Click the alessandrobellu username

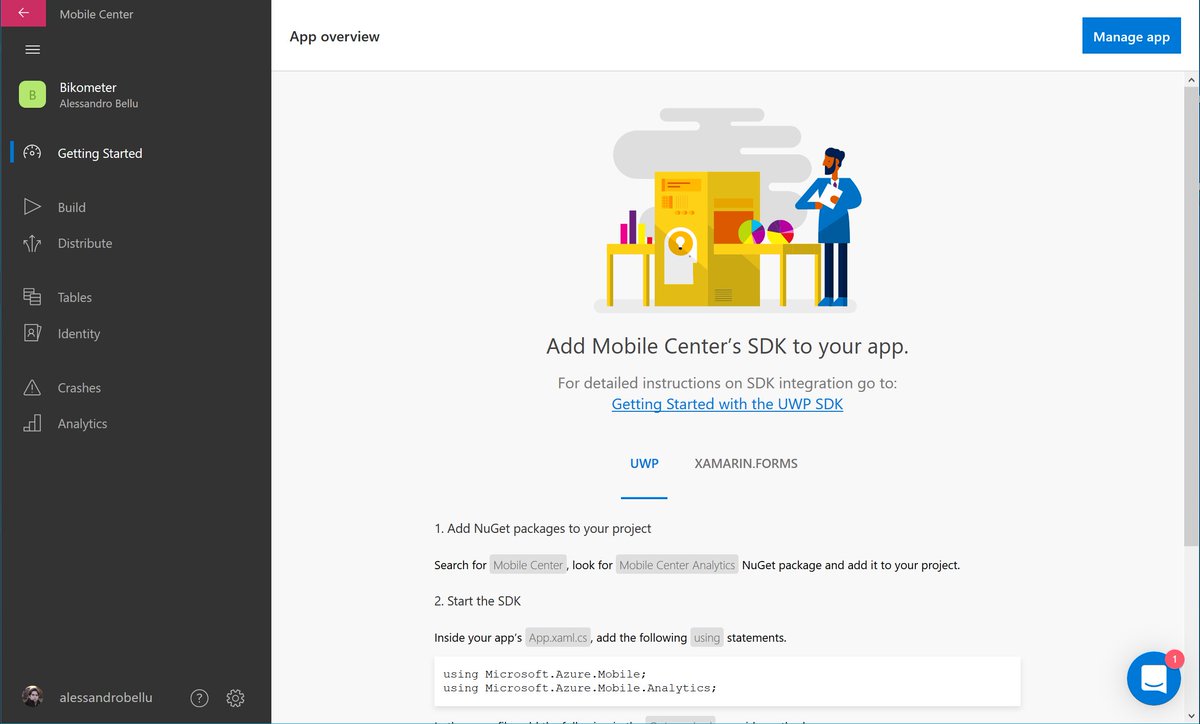point(106,698)
